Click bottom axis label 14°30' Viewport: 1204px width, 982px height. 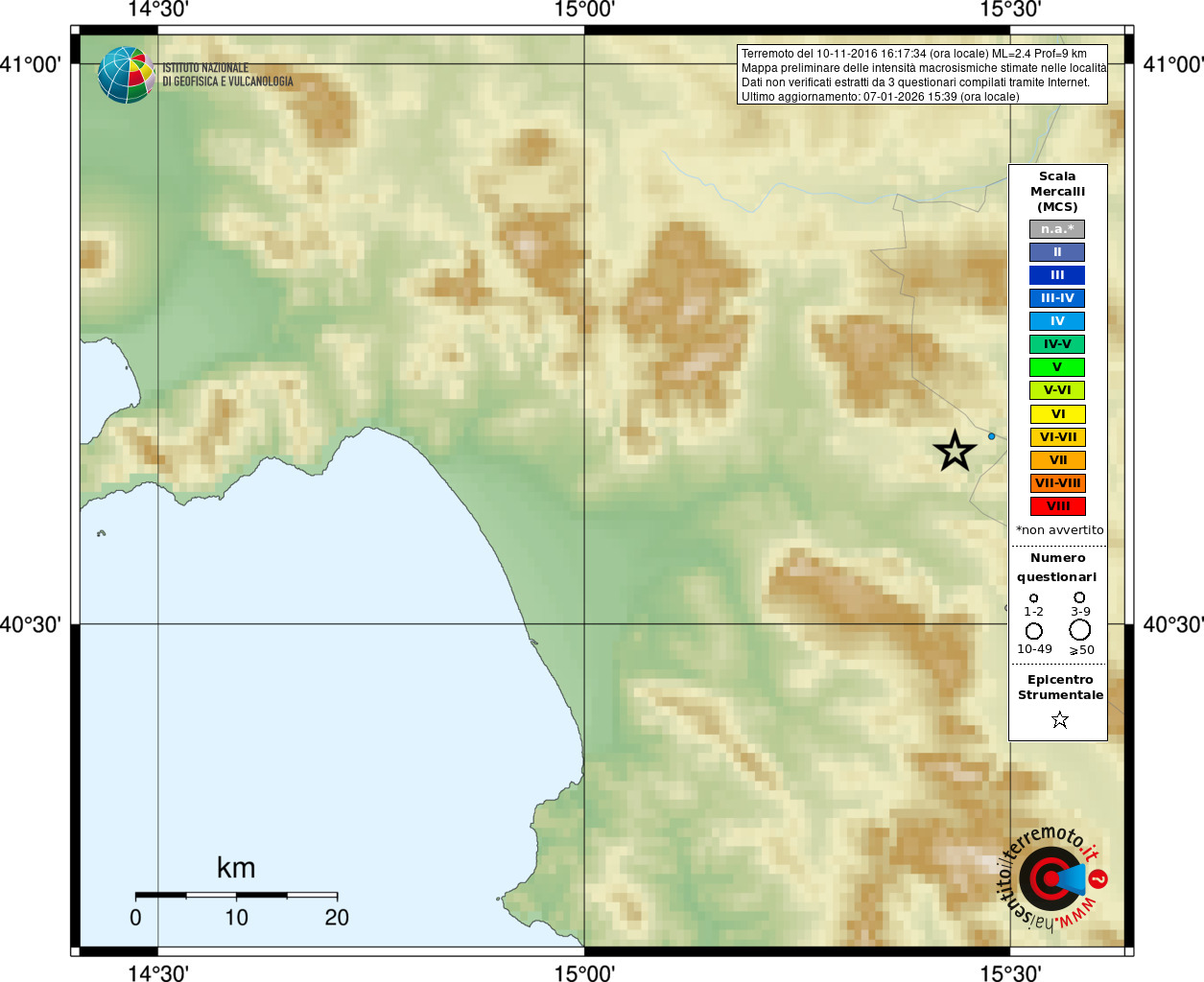pos(158,973)
